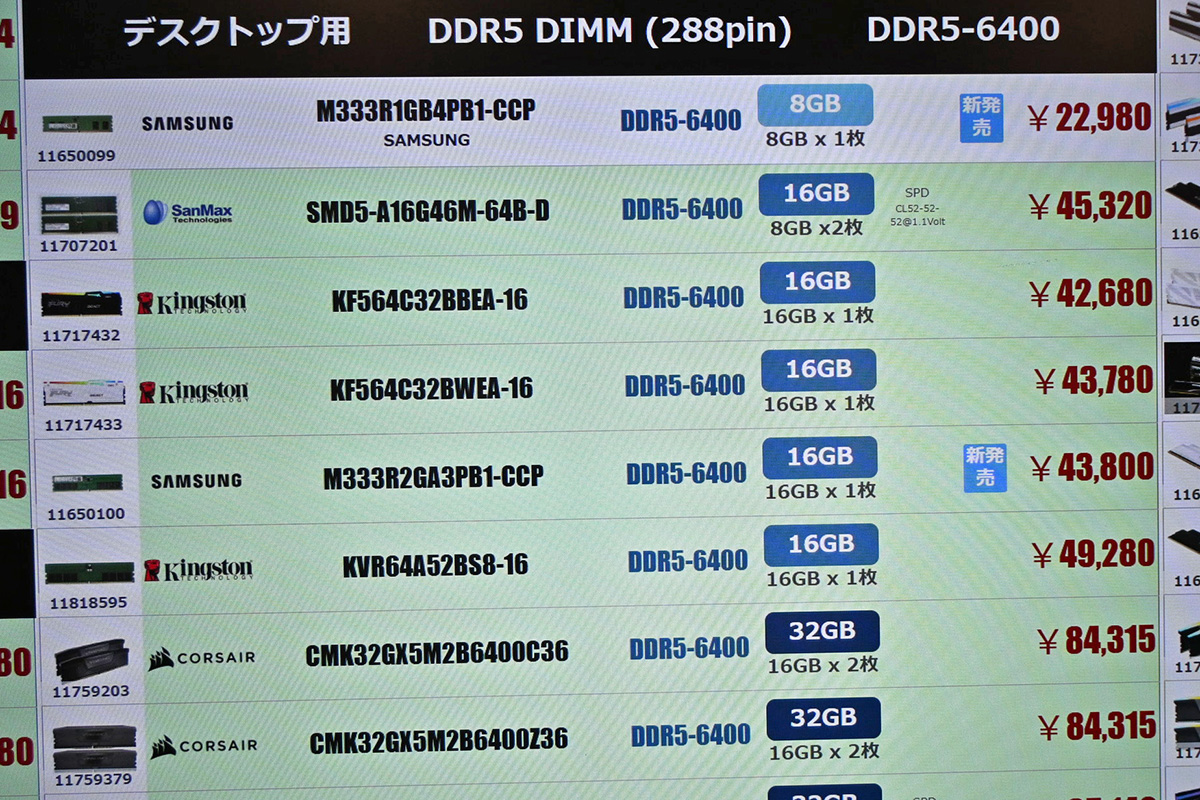
Task: Open the 32GB badge on the CMK32GX5M2B6400C36 row
Action: point(821,631)
